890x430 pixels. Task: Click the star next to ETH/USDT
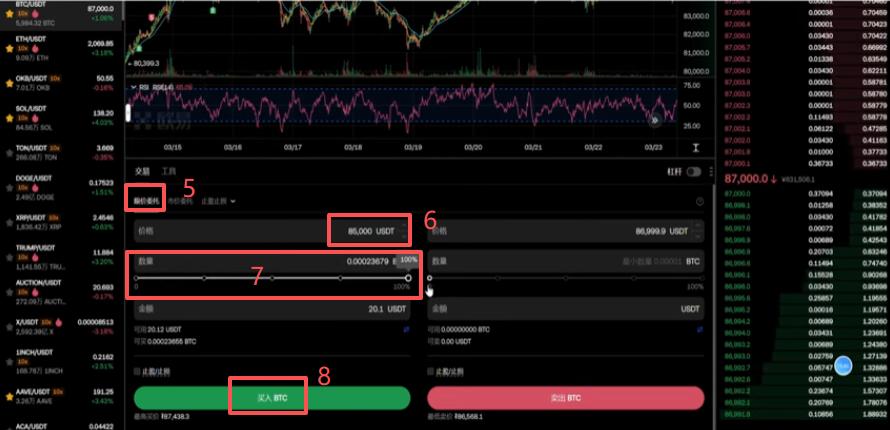click(x=9, y=49)
